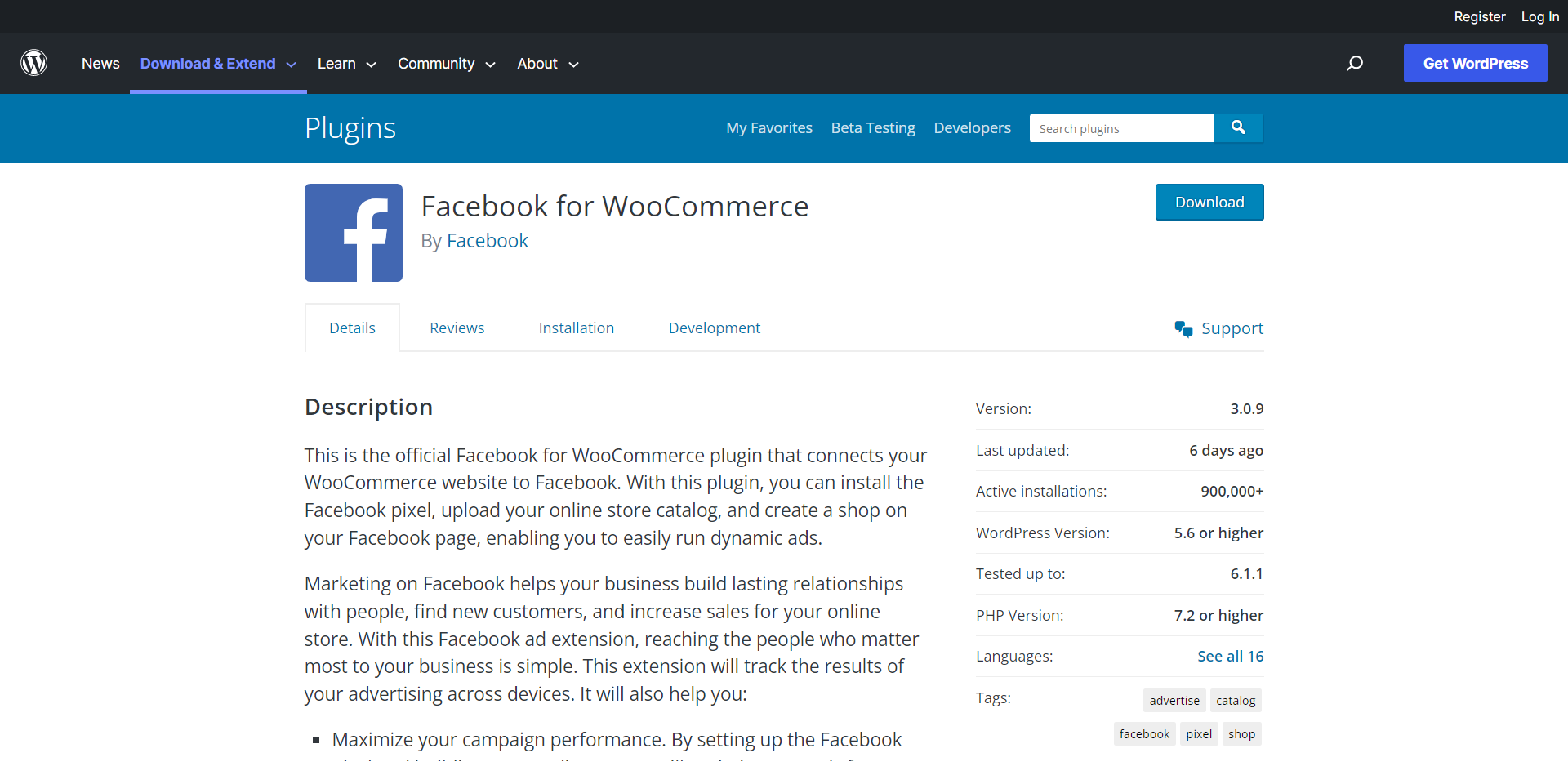Select the advertise tag
1568x762 pixels.
(1174, 700)
